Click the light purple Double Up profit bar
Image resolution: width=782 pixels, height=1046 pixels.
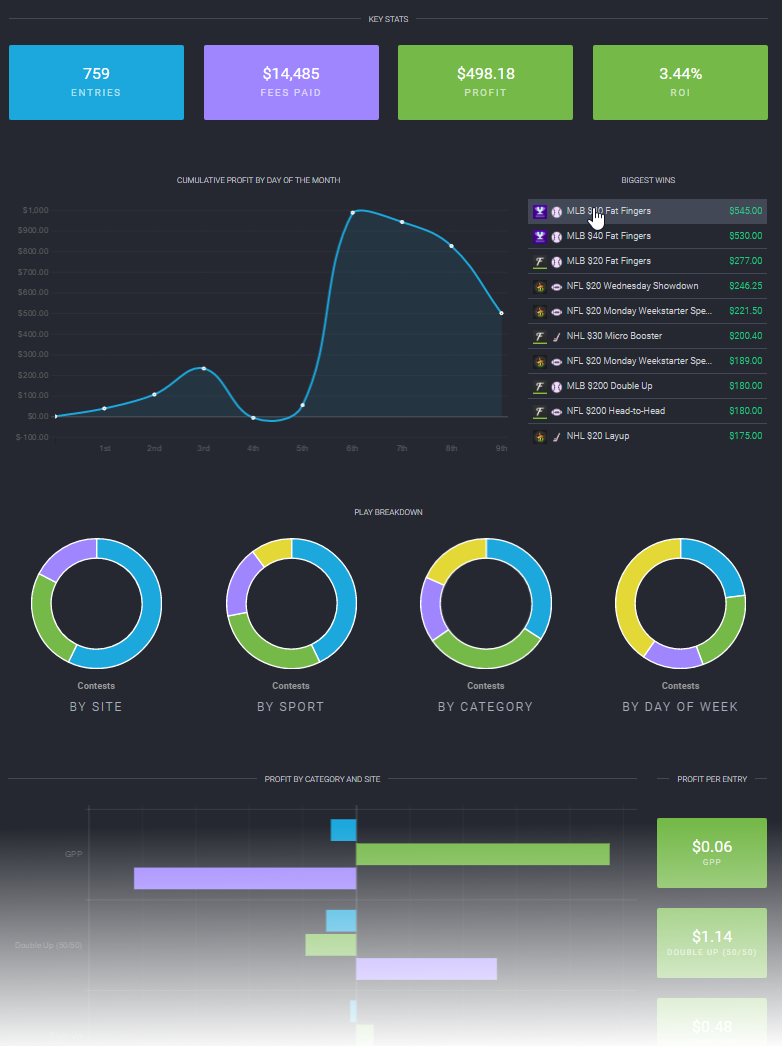pos(426,969)
